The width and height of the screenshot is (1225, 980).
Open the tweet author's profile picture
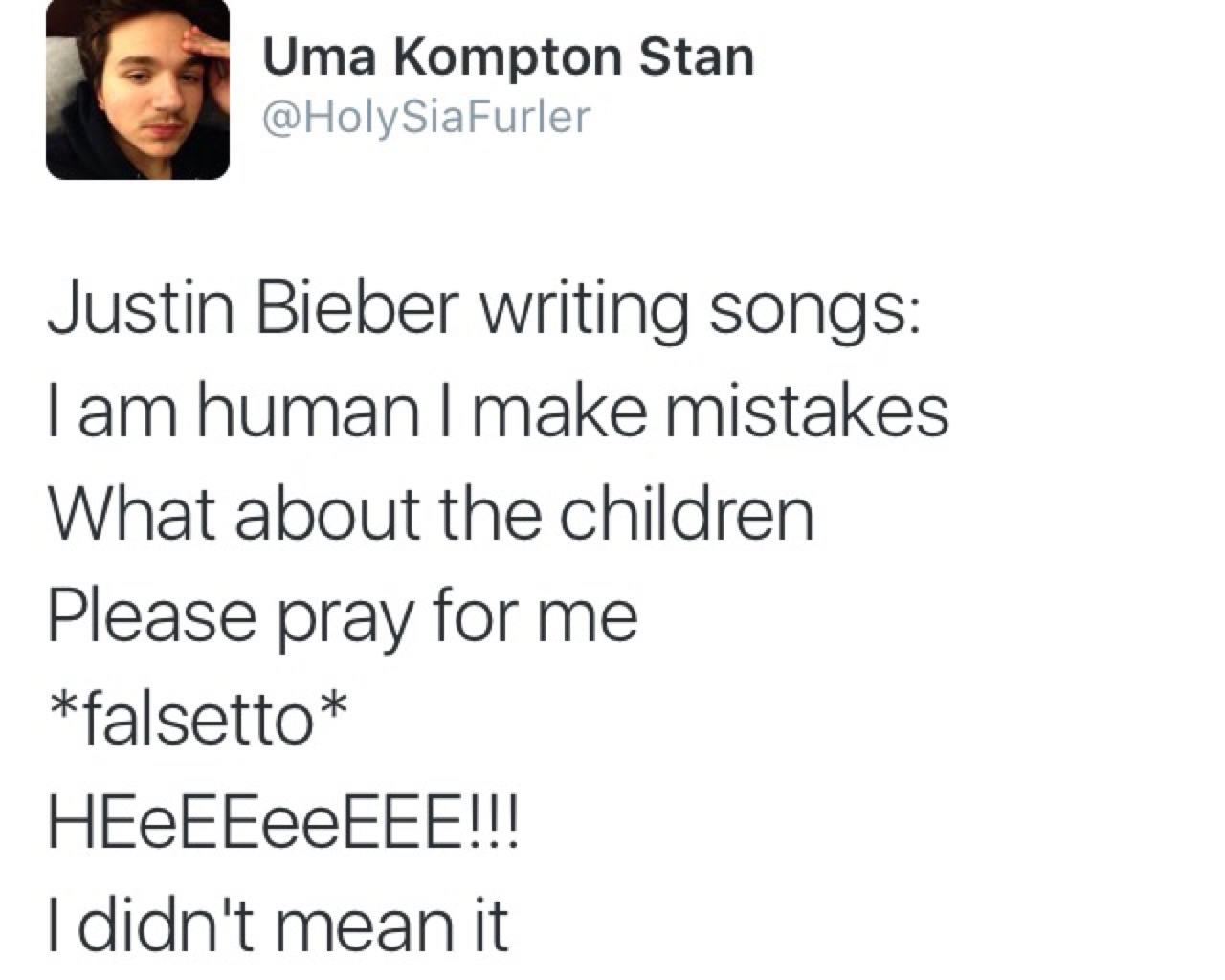click(138, 89)
